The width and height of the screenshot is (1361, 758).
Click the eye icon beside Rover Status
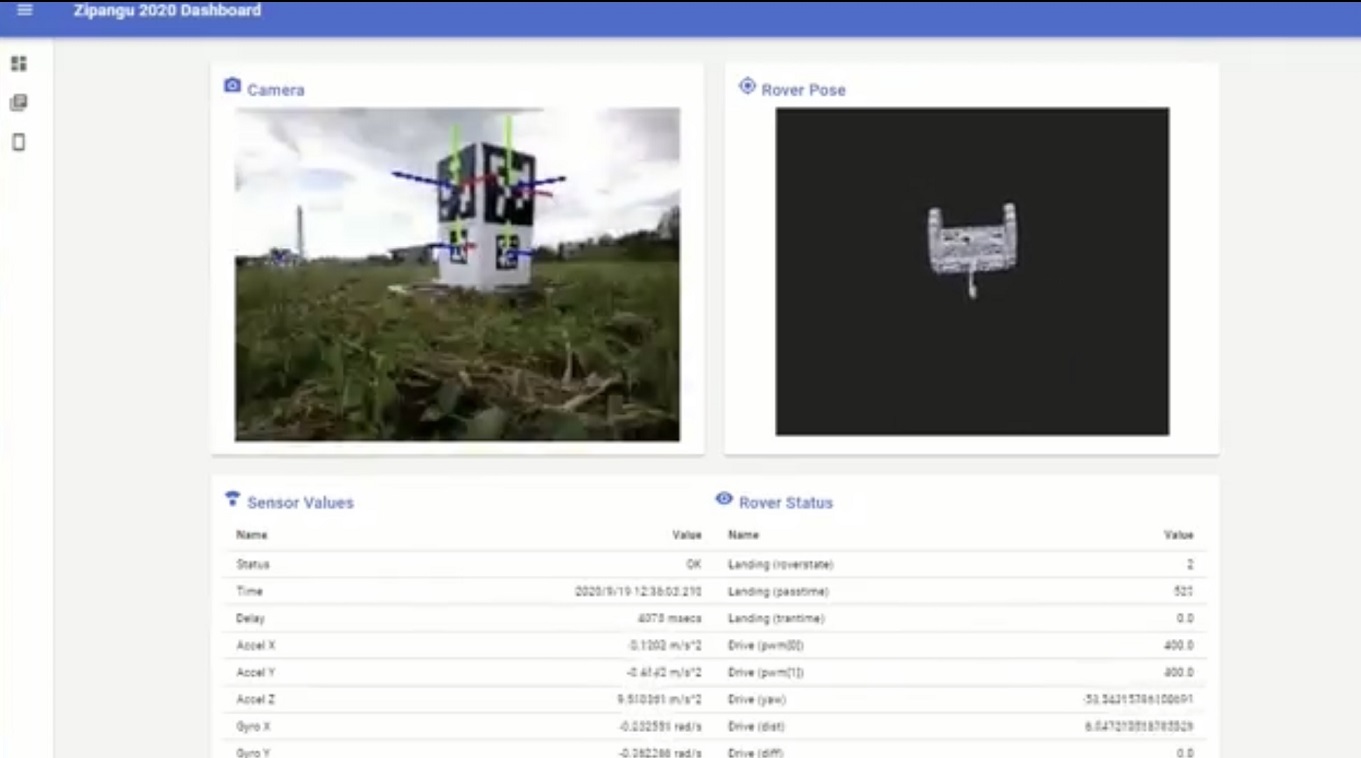click(x=724, y=498)
